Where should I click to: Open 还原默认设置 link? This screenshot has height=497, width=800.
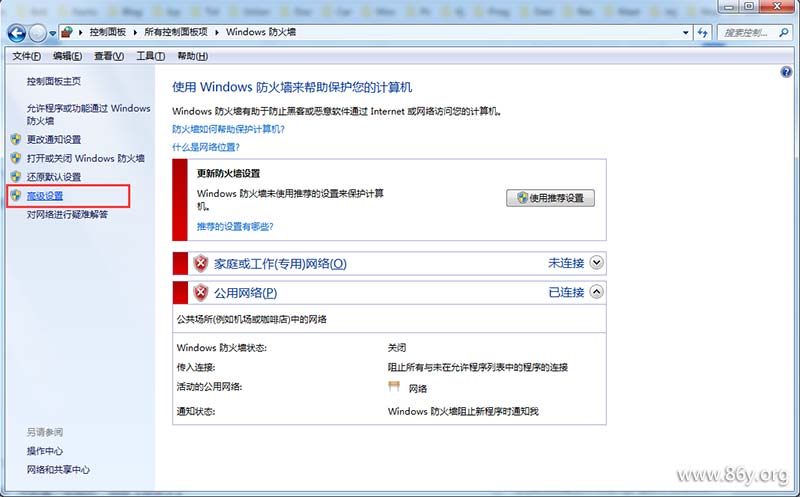pyautogui.click(x=54, y=177)
